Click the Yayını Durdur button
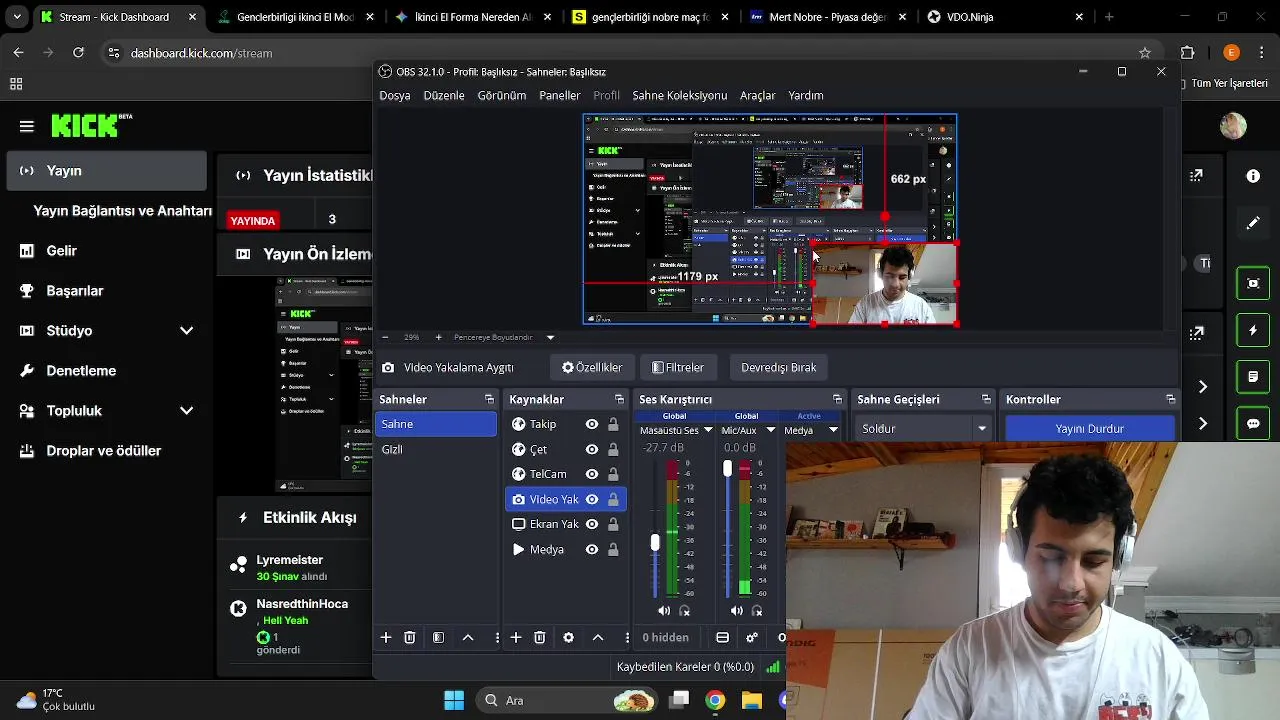The image size is (1280, 720). tap(1090, 429)
